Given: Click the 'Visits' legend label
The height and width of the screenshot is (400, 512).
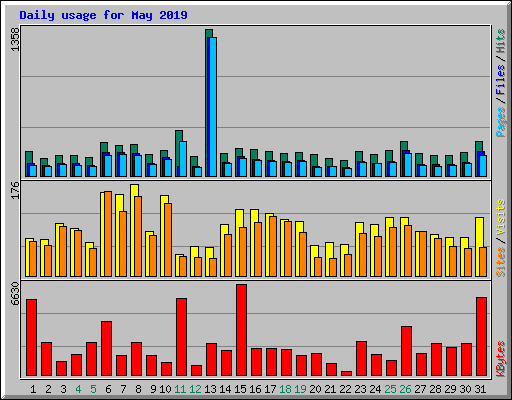Looking at the screenshot, I should [x=501, y=217].
